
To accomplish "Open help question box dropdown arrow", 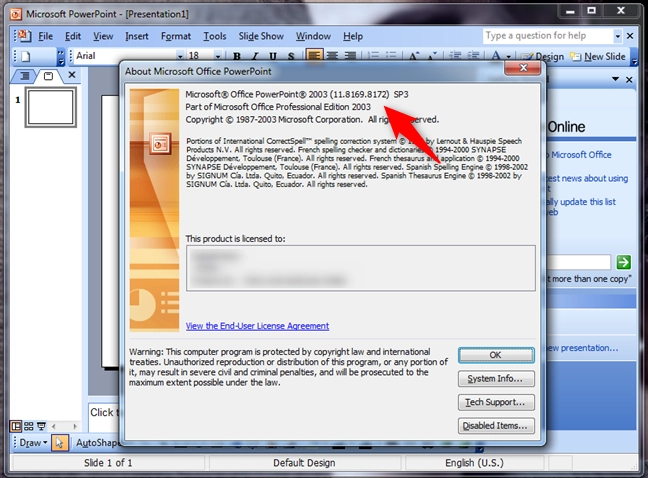I will pos(617,36).
